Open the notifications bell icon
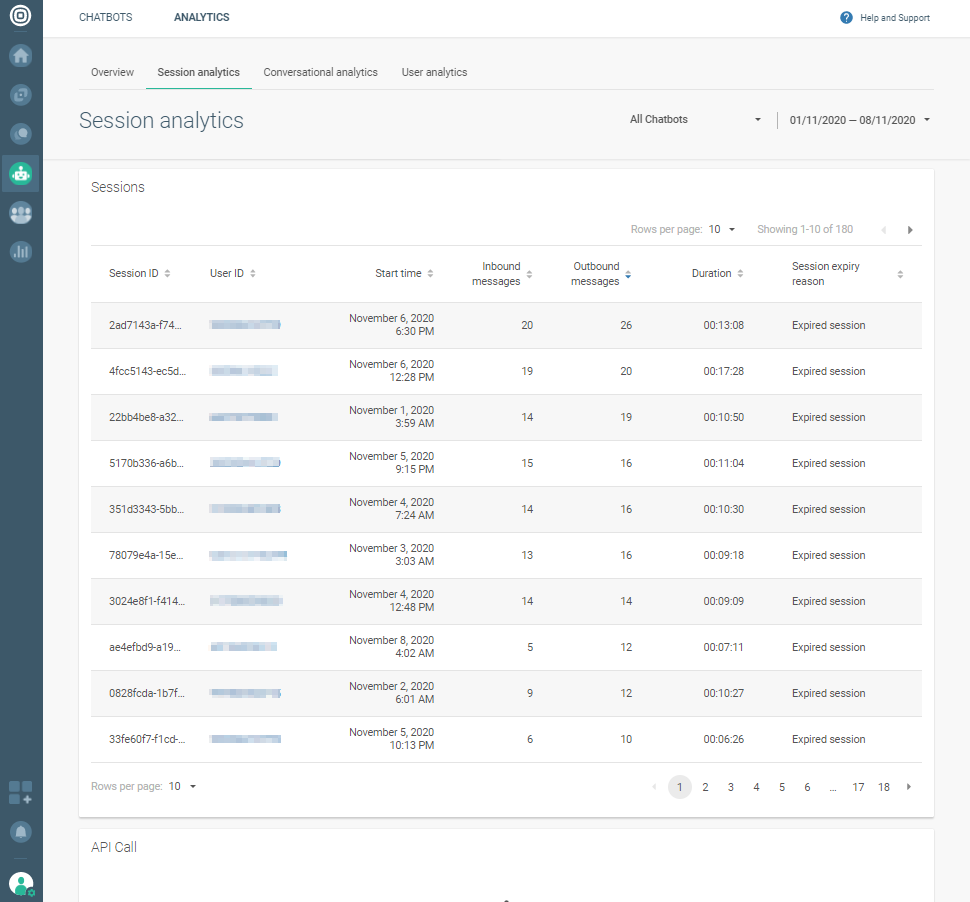 point(21,831)
